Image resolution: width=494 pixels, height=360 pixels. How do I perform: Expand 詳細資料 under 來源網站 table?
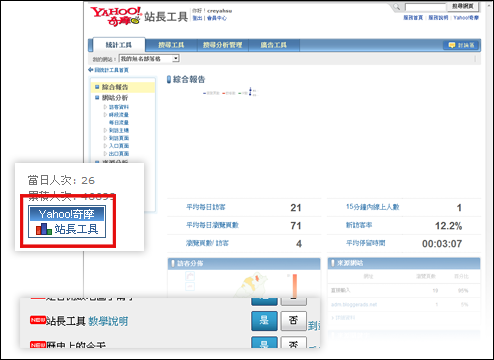[343, 318]
